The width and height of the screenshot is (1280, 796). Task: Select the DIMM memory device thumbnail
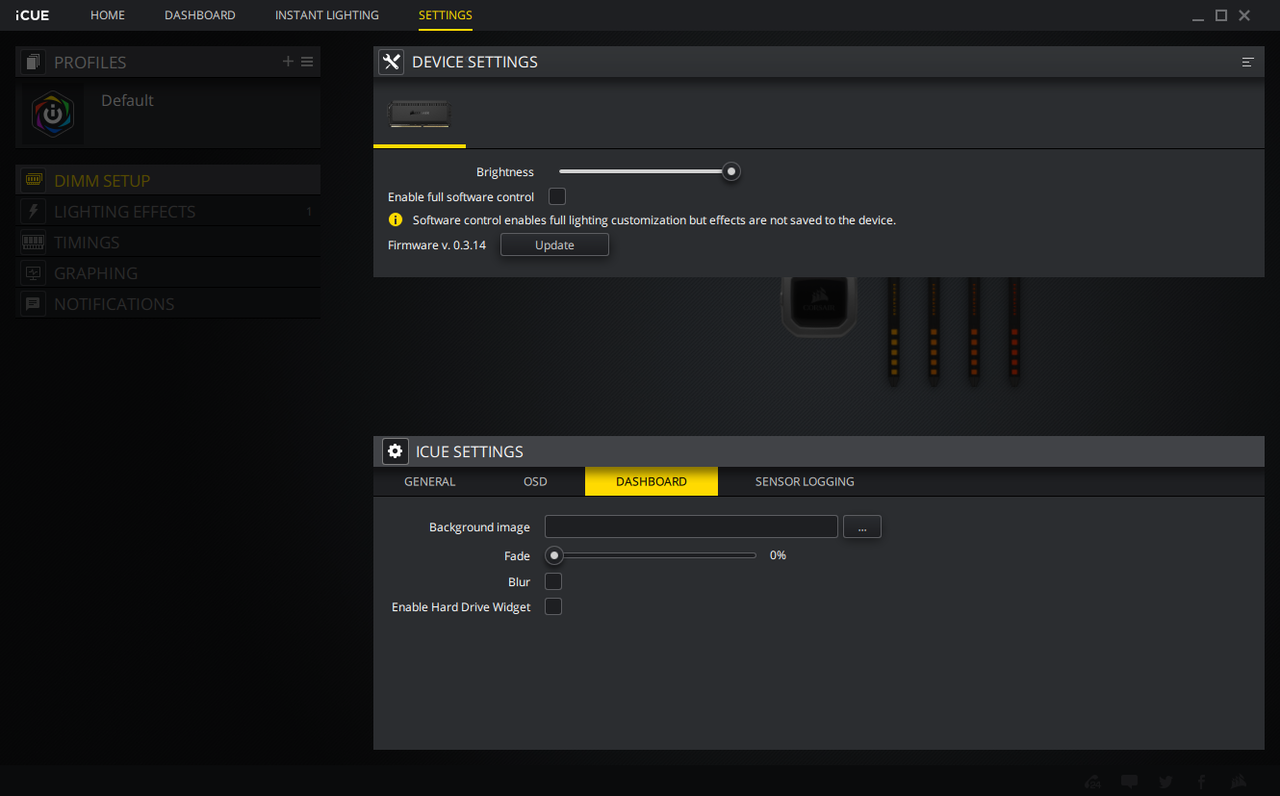419,113
